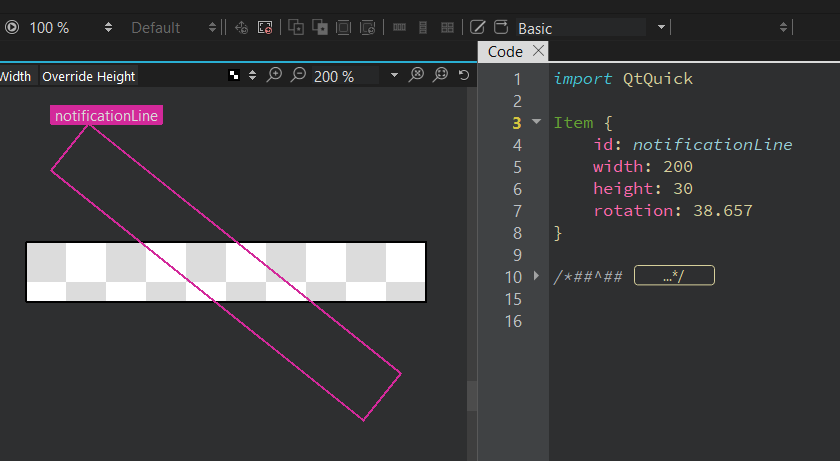840x461 pixels.
Task: Click the edit pencil square icon
Action: (477, 27)
